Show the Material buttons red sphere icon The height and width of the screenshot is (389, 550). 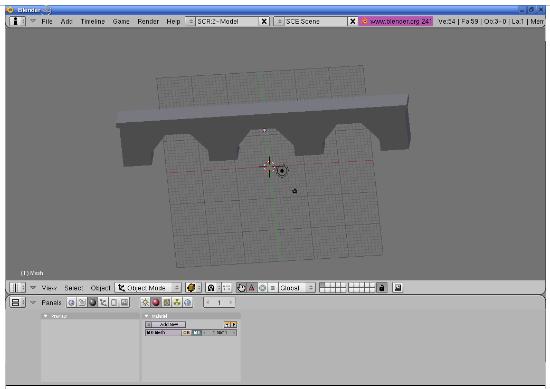coord(156,302)
